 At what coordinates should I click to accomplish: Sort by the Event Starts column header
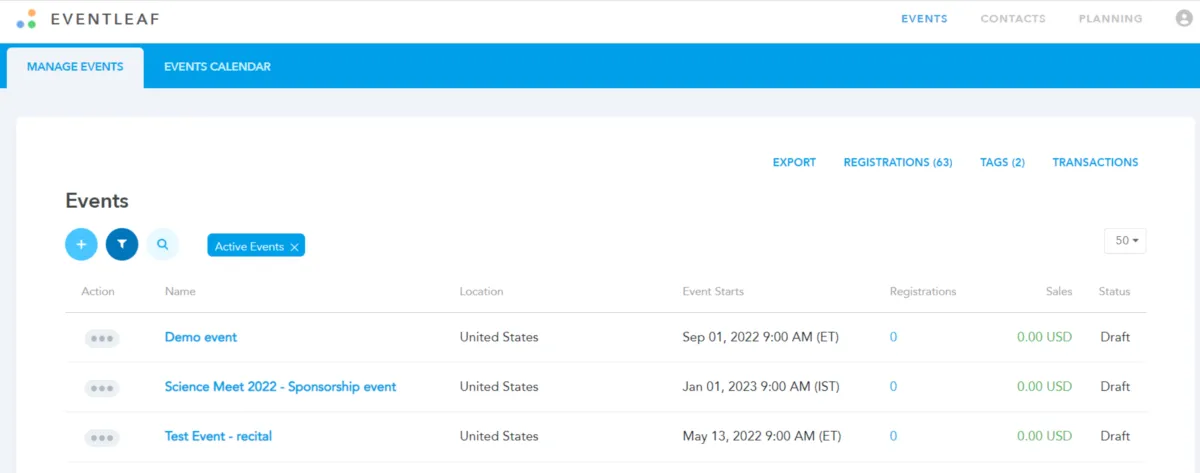coord(713,292)
